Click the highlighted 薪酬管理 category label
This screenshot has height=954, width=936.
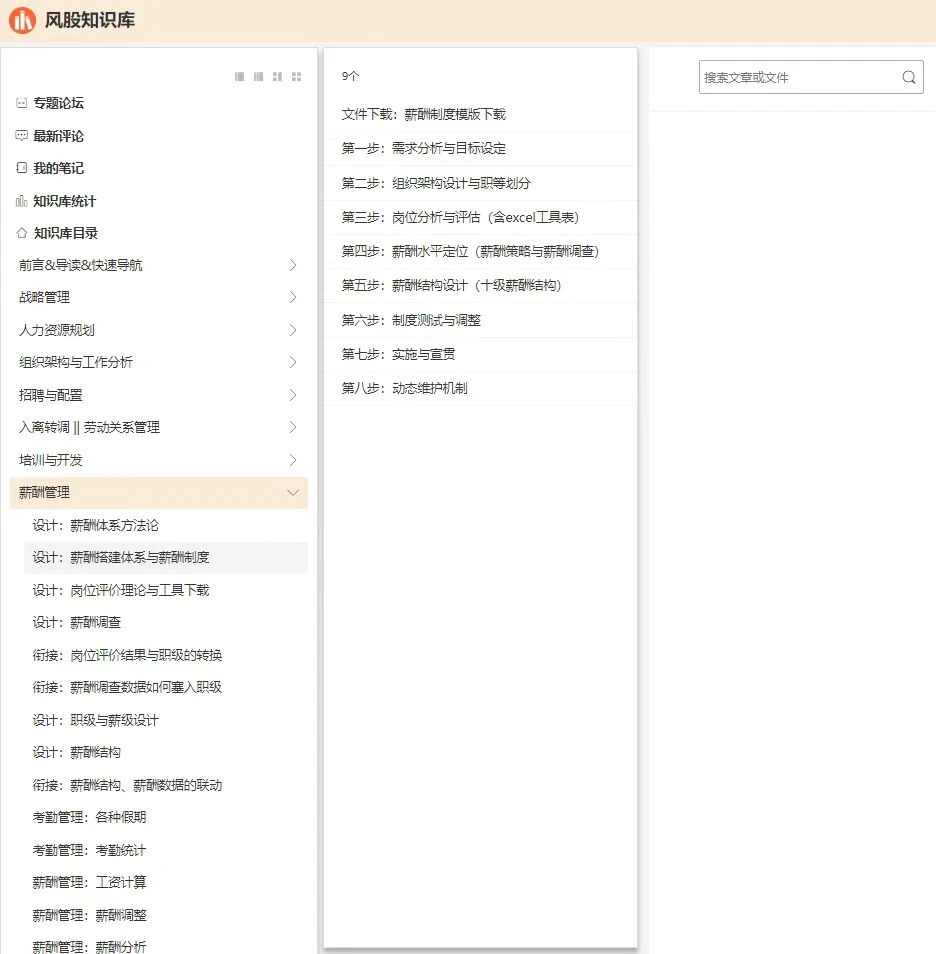(x=44, y=493)
